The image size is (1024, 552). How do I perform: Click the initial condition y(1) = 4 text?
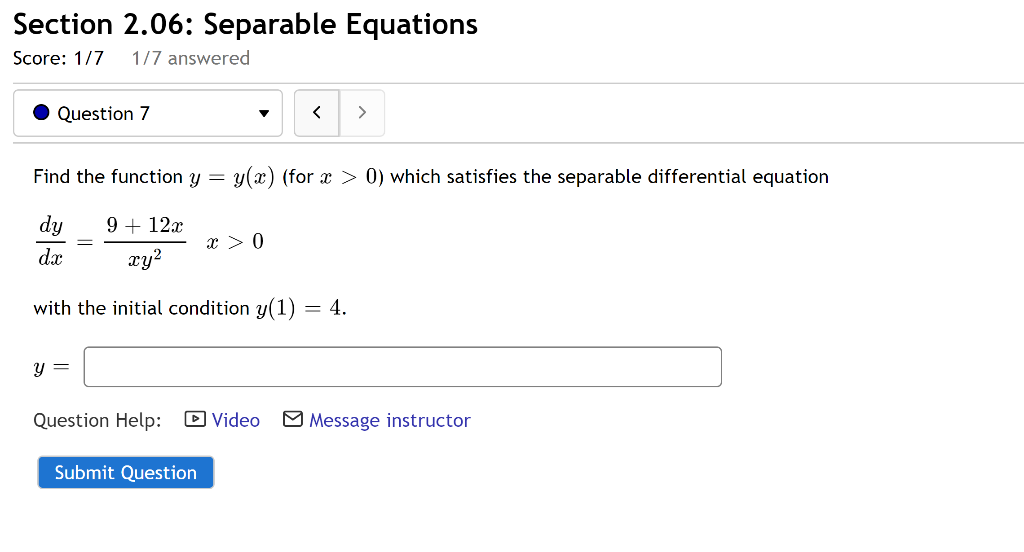(x=190, y=308)
